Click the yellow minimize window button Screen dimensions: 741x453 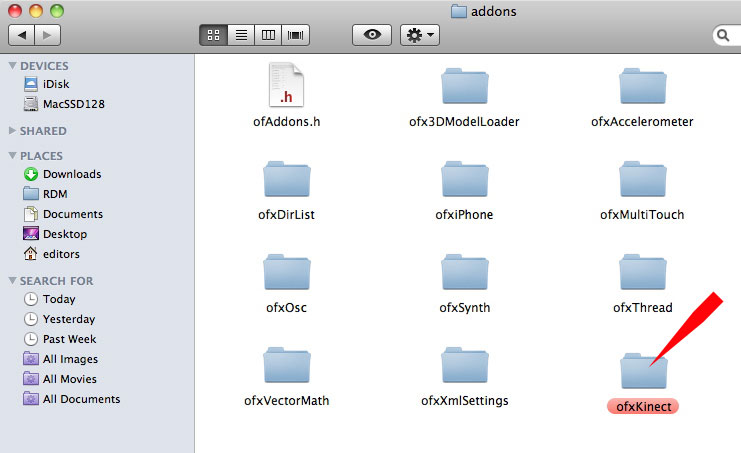(36, 11)
